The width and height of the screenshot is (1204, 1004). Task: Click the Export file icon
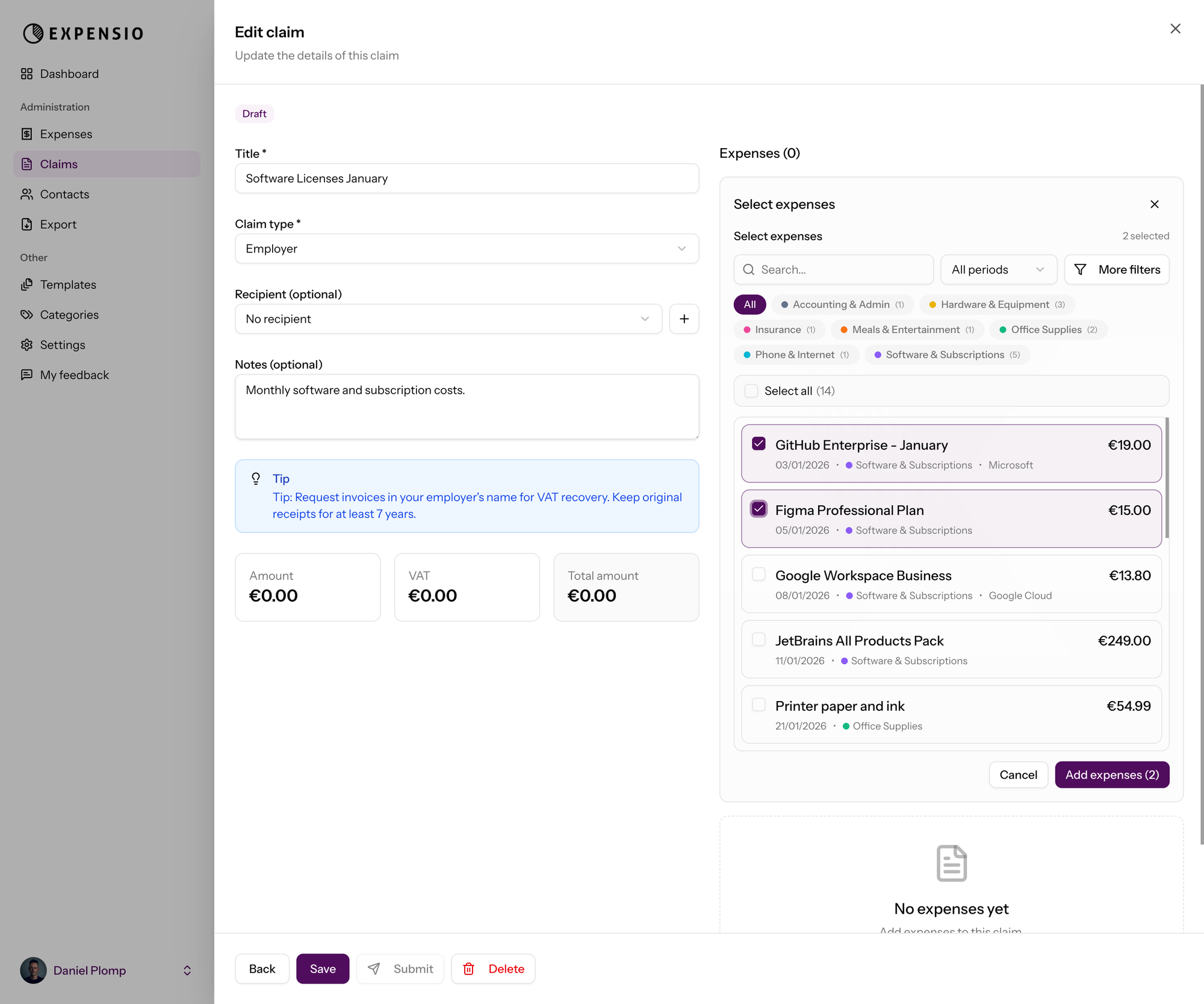(x=26, y=224)
